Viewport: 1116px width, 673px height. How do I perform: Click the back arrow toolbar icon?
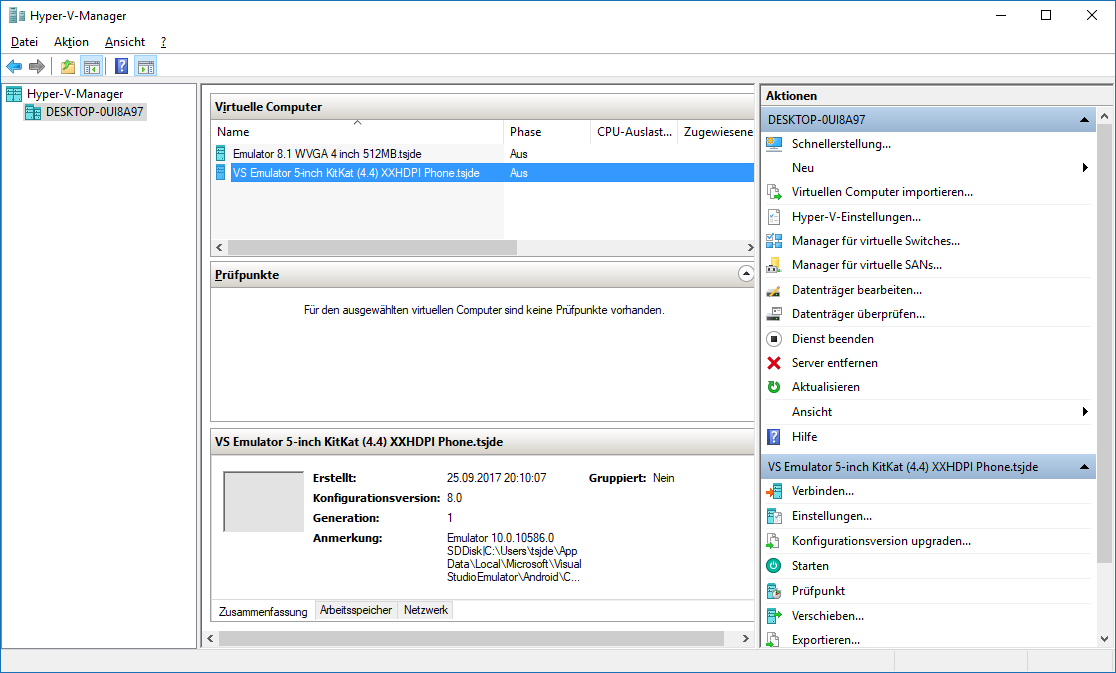[x=14, y=67]
